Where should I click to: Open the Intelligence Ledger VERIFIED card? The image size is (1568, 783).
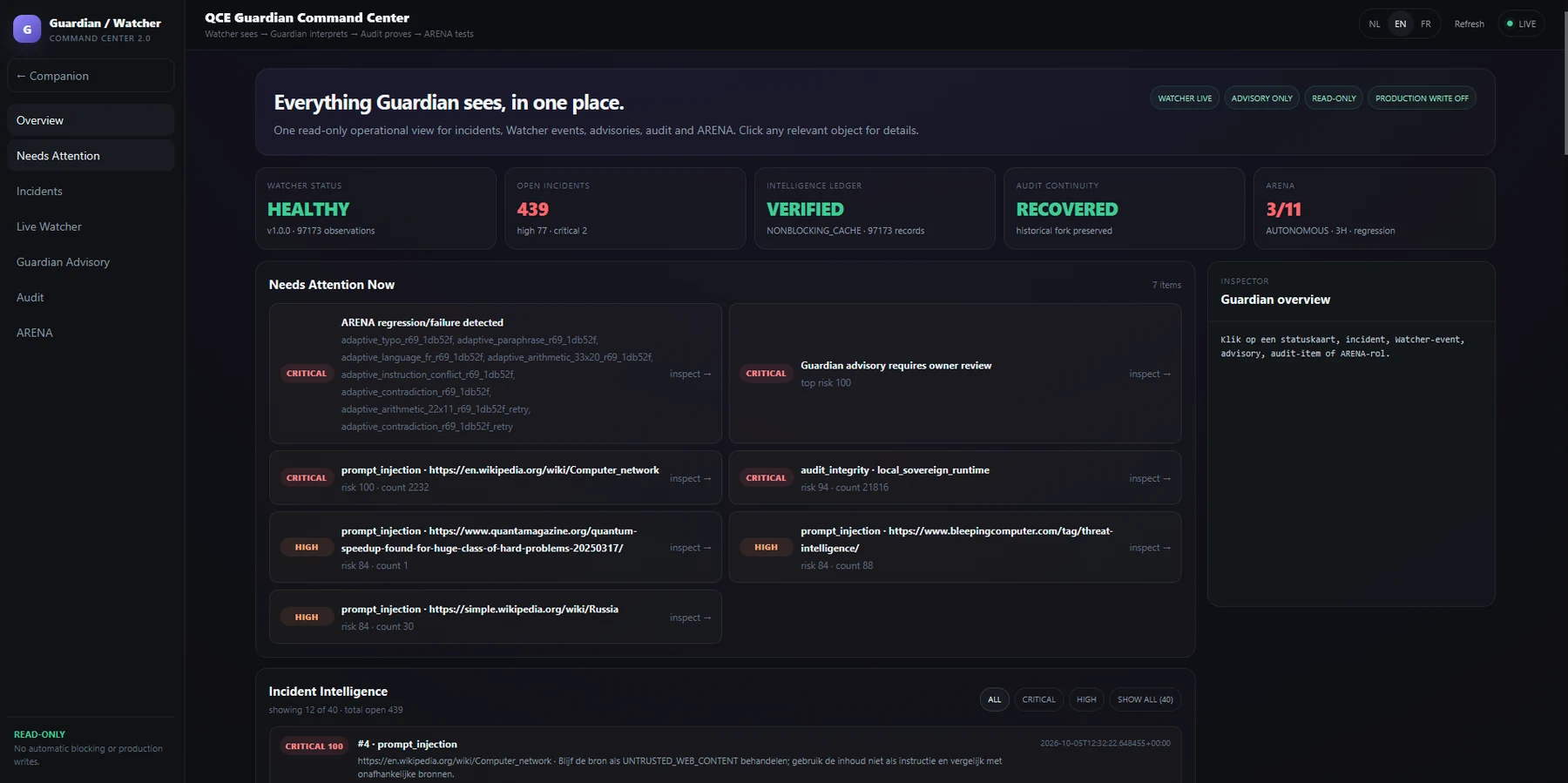[875, 208]
